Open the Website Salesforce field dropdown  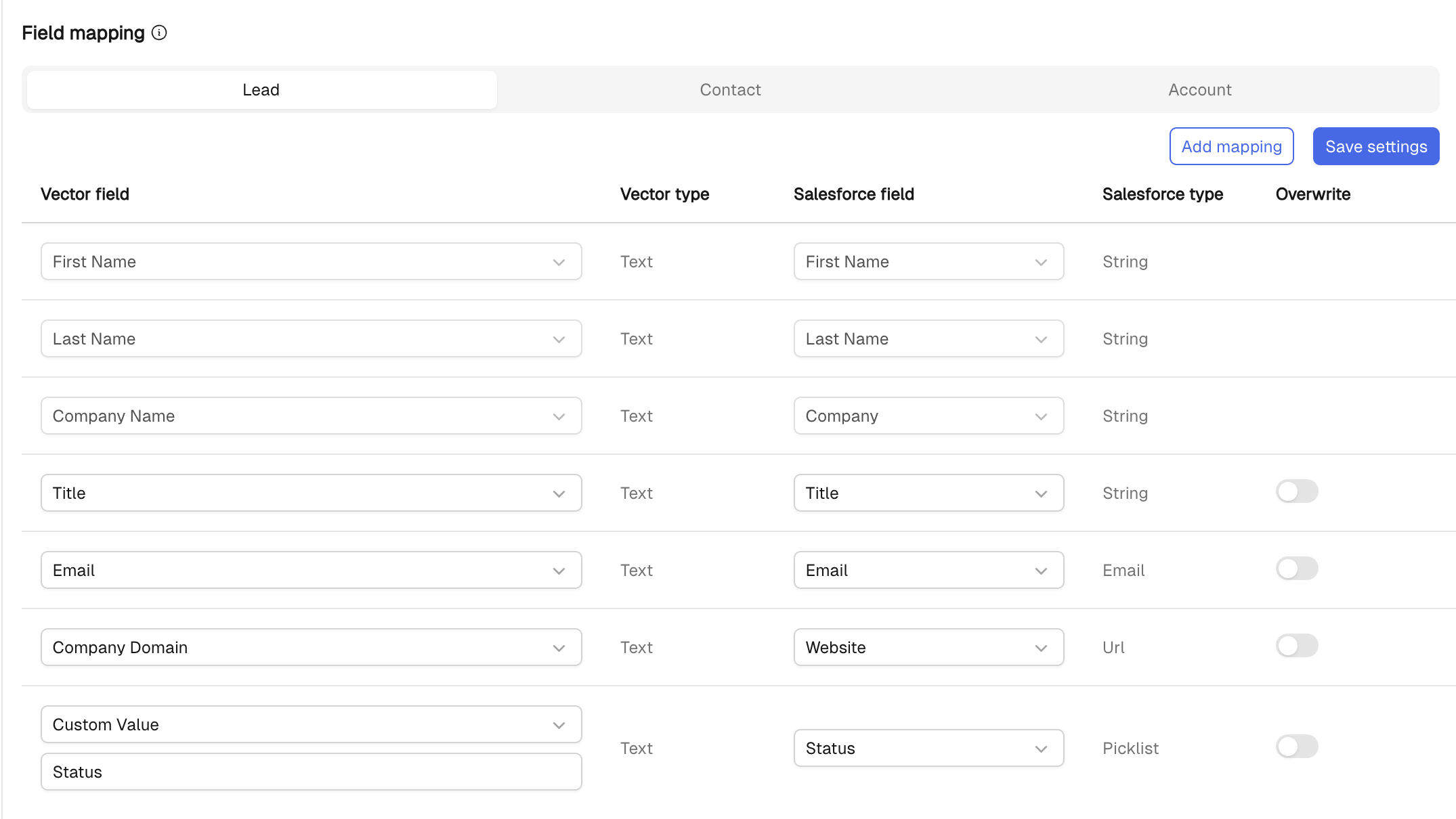coord(928,648)
